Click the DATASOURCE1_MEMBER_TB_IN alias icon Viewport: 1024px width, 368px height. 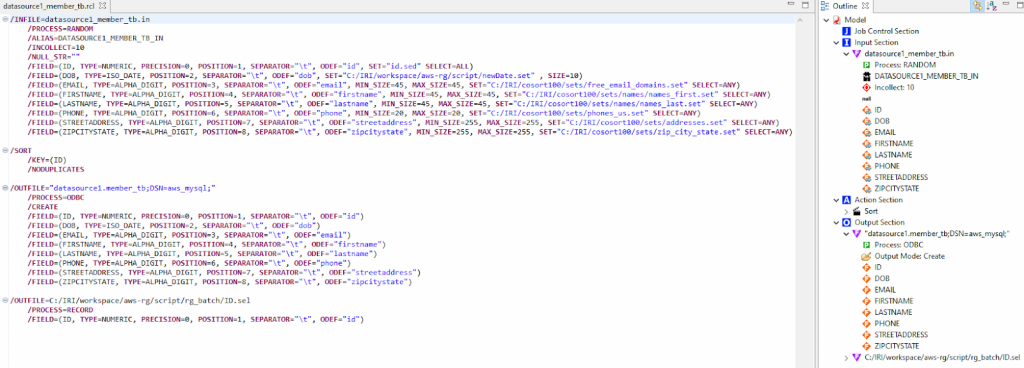pyautogui.click(x=867, y=76)
